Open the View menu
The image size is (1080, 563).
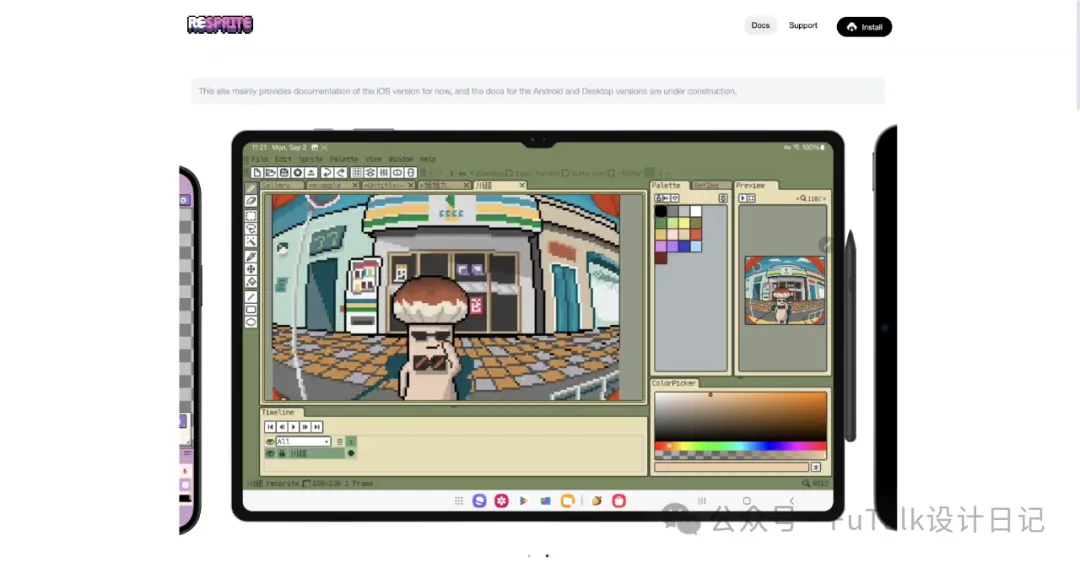(373, 159)
